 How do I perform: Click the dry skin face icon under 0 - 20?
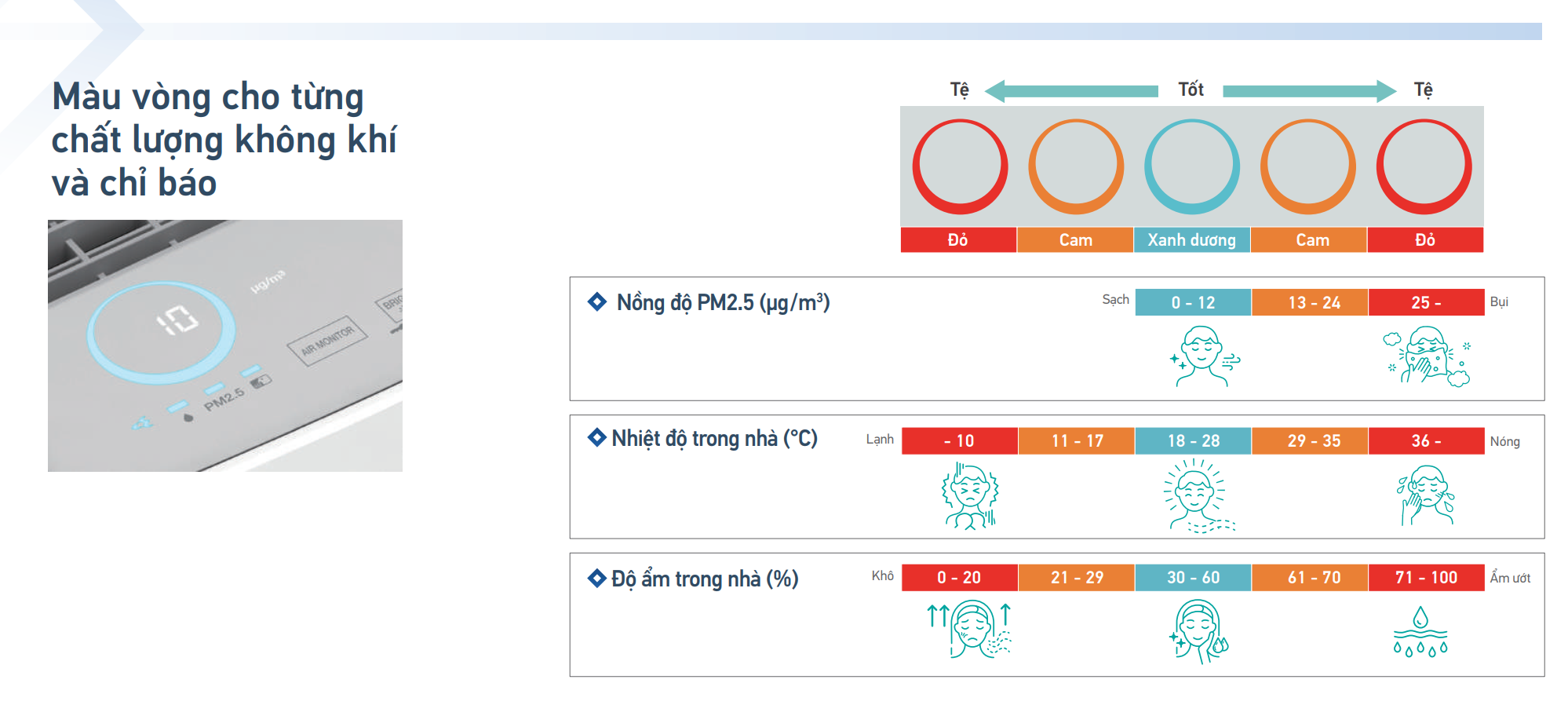(x=970, y=630)
